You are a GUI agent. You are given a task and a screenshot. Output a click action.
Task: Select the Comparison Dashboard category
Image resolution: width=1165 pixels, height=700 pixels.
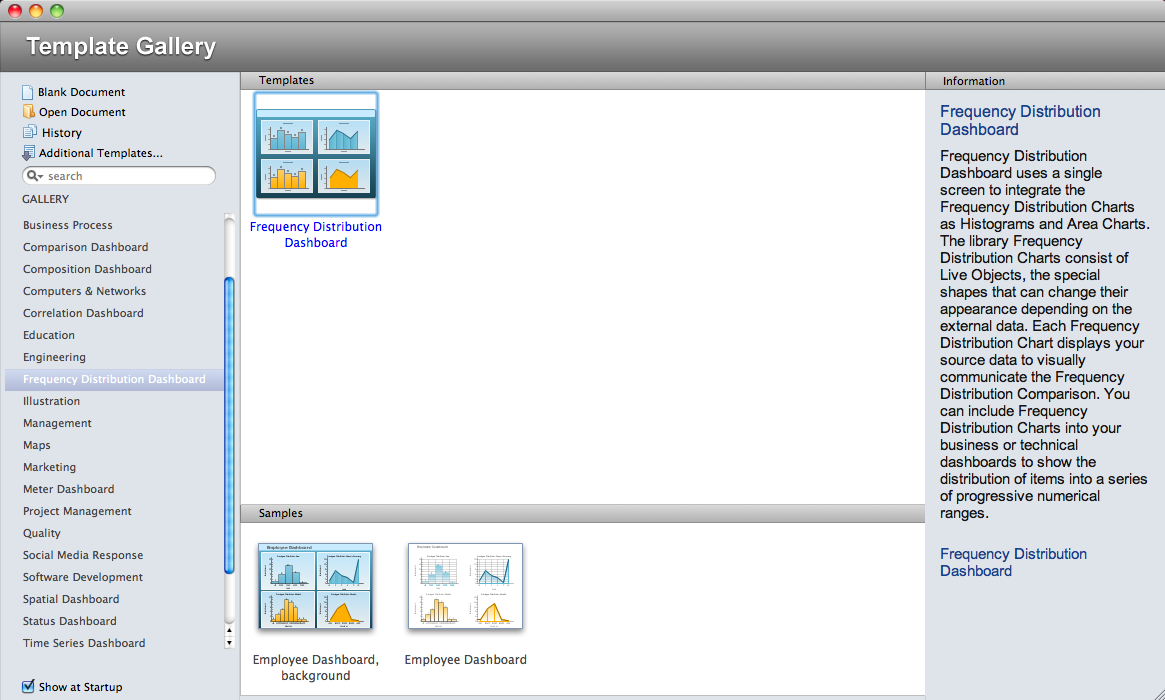tap(85, 247)
